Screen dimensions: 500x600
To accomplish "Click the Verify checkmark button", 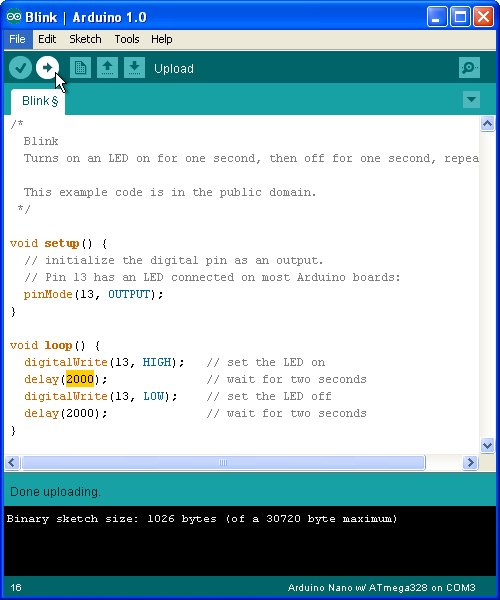I will [x=20, y=68].
